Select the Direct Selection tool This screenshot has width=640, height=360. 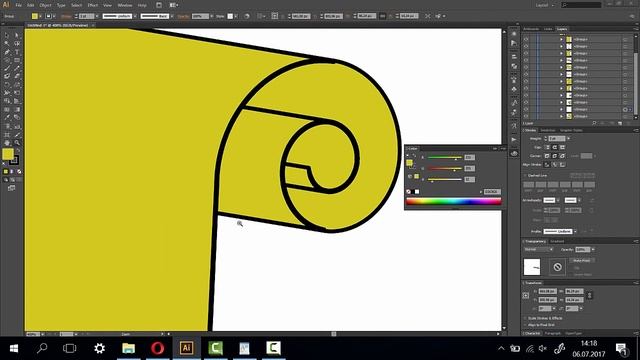coord(17,35)
